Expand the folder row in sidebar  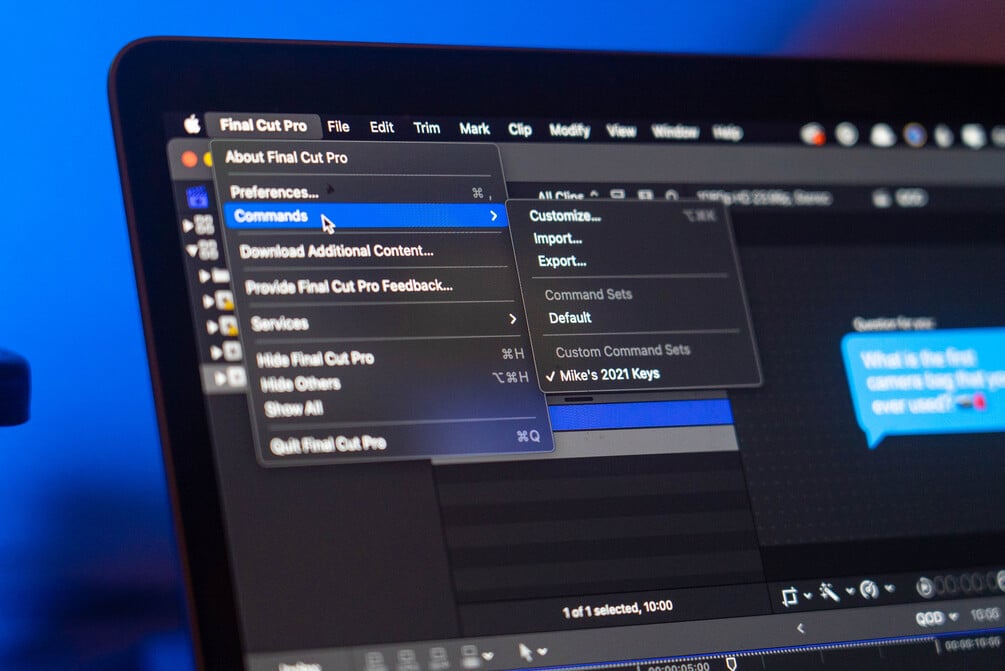pyautogui.click(x=204, y=276)
